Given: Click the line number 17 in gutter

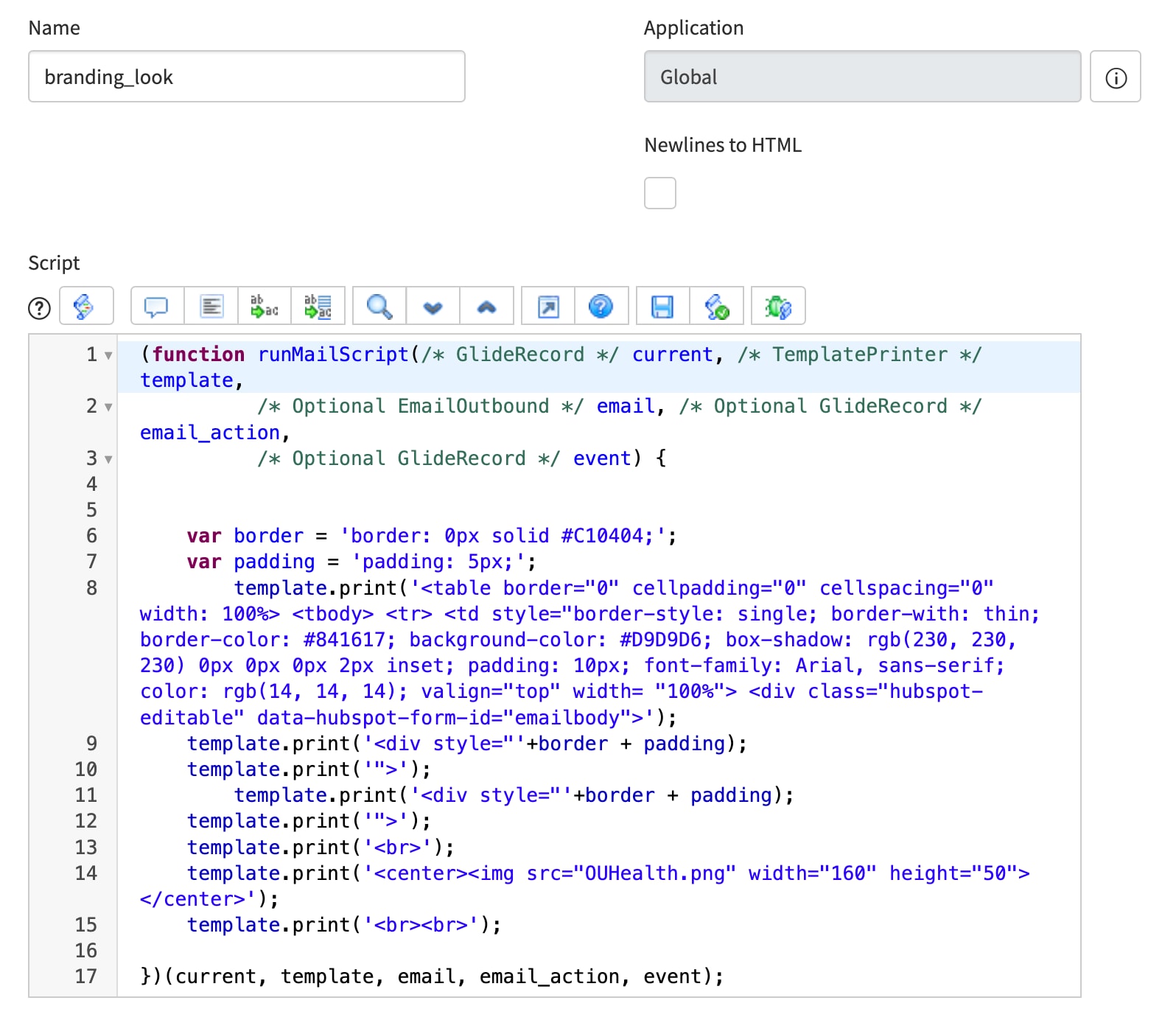Looking at the screenshot, I should 86,977.
